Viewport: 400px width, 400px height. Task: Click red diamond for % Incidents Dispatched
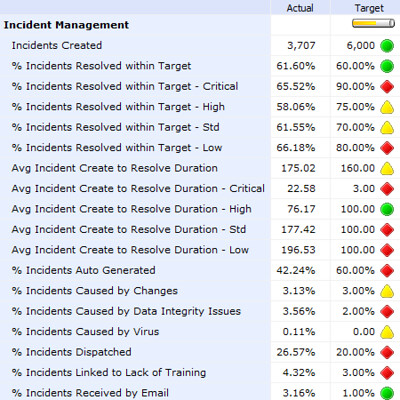387,352
